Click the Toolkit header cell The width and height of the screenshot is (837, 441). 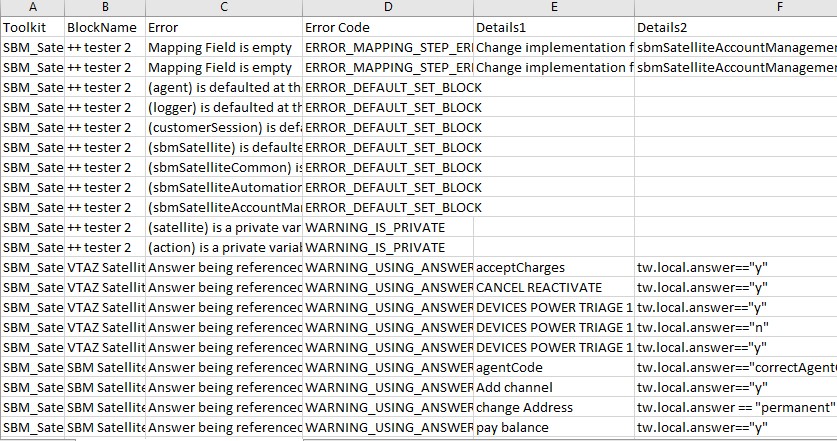(x=32, y=27)
